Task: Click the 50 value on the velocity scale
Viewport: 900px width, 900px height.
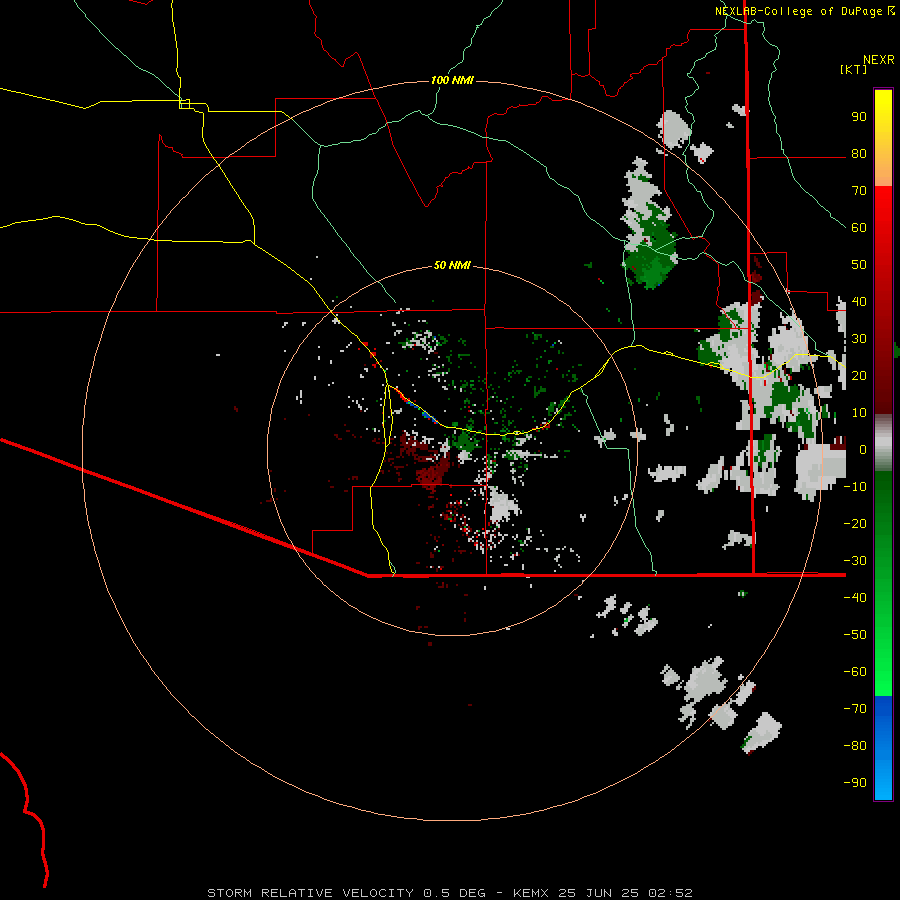Action: coord(859,265)
